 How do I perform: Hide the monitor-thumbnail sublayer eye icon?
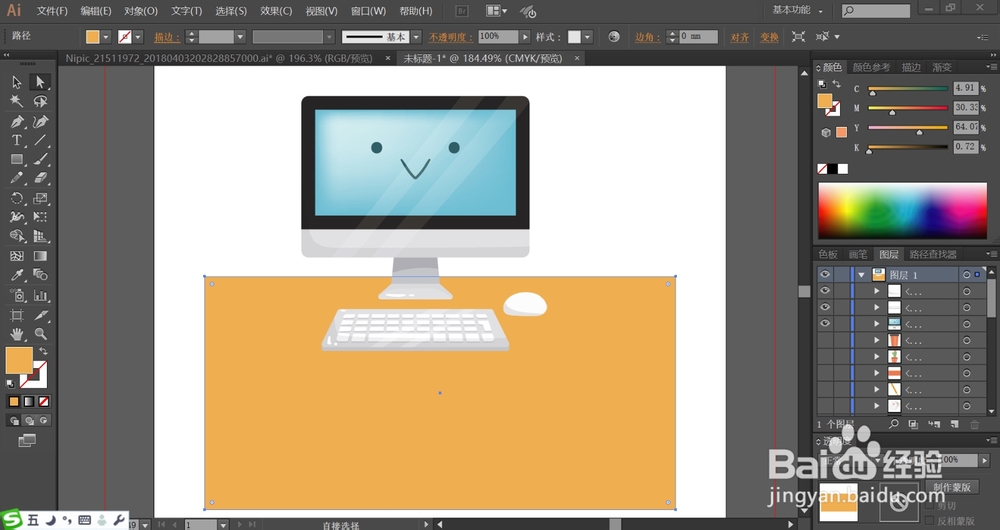(825, 323)
